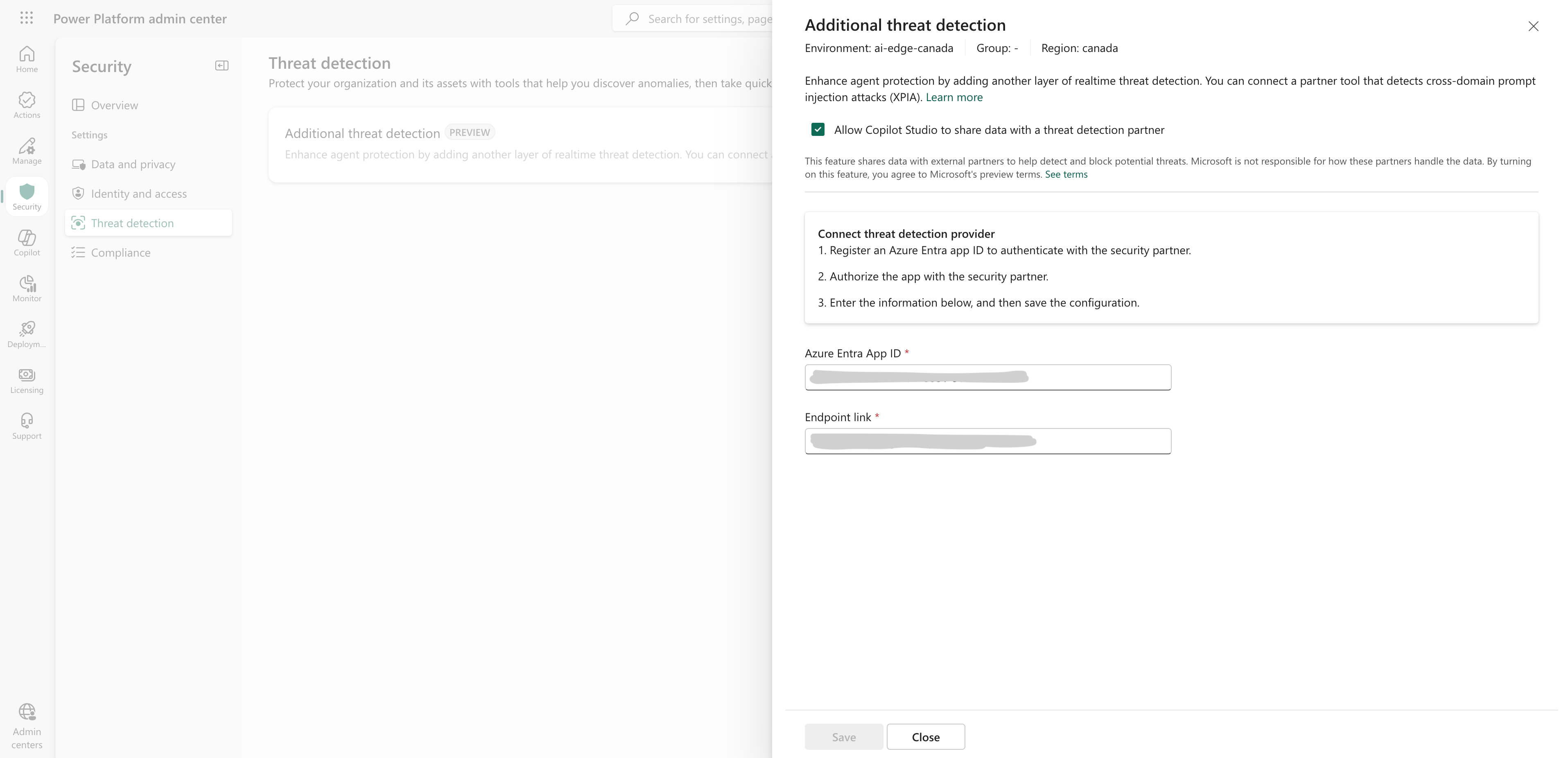
Task: Select the Overview menu item
Action: (x=115, y=105)
